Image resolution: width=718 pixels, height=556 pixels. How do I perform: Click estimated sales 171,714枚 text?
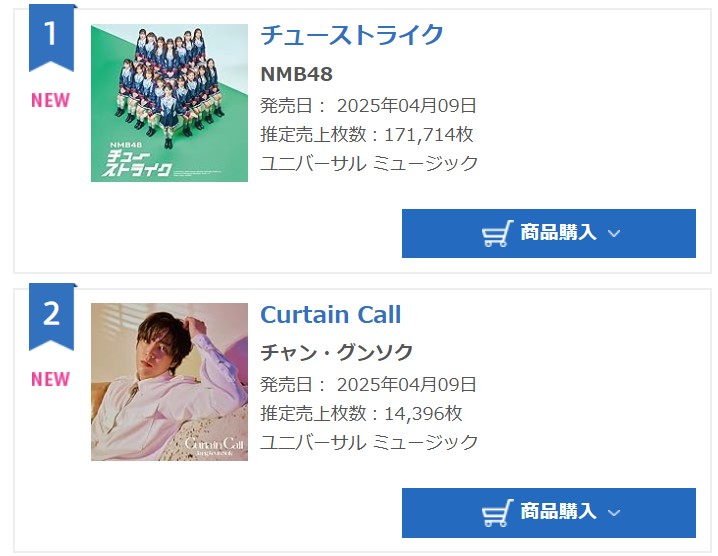click(366, 134)
